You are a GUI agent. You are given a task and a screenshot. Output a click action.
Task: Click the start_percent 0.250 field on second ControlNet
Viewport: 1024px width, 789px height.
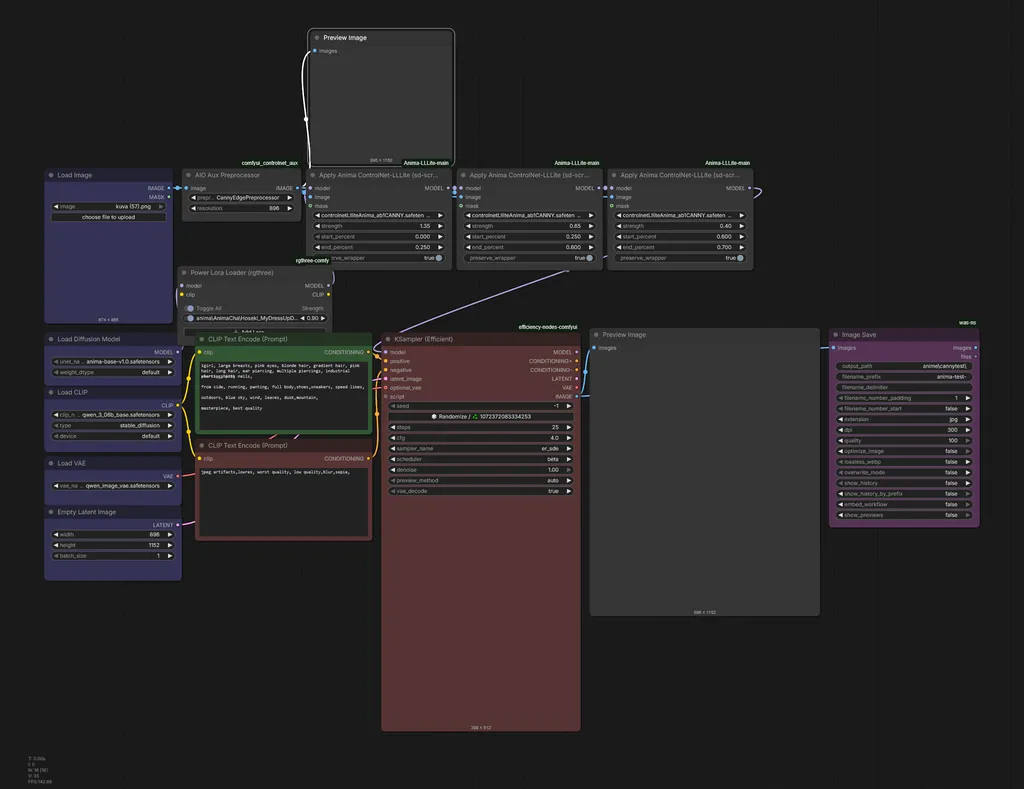[x=529, y=236]
